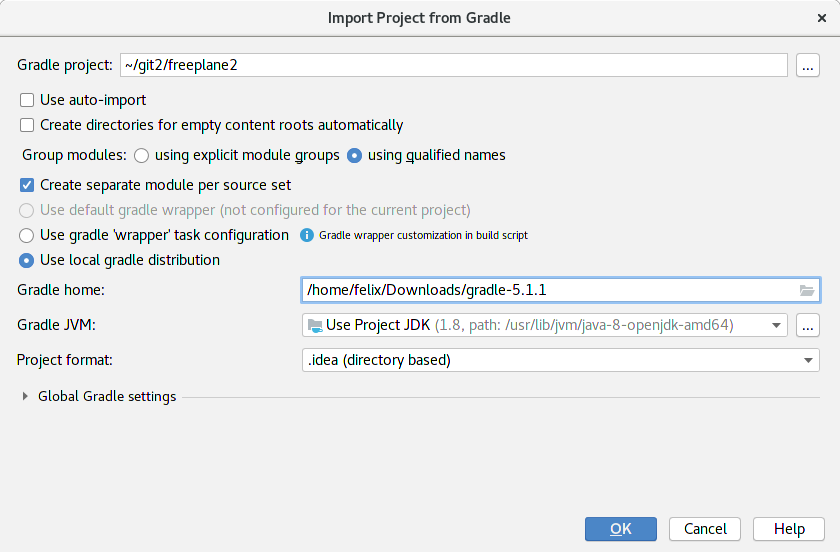Click the Cancel button
This screenshot has height=552, width=840.
pos(705,529)
